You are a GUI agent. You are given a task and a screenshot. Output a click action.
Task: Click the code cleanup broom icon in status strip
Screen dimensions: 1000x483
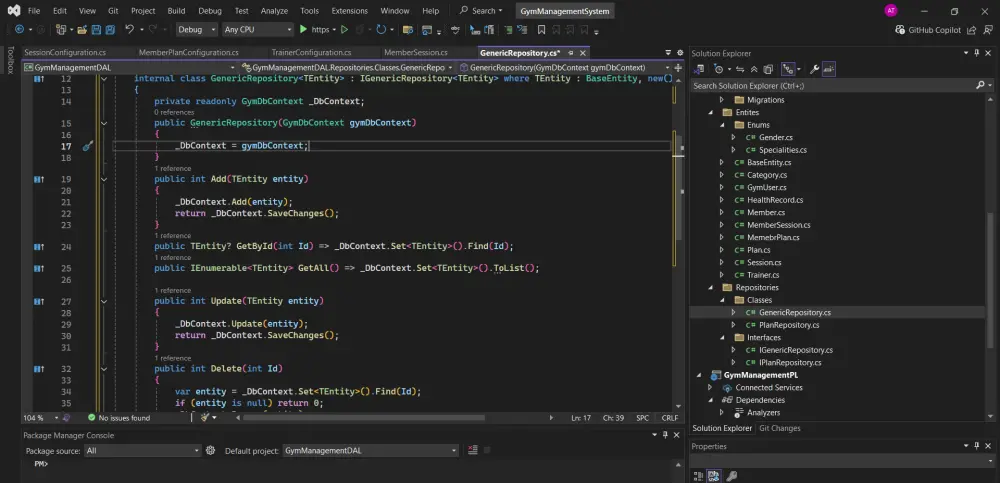click(205, 417)
